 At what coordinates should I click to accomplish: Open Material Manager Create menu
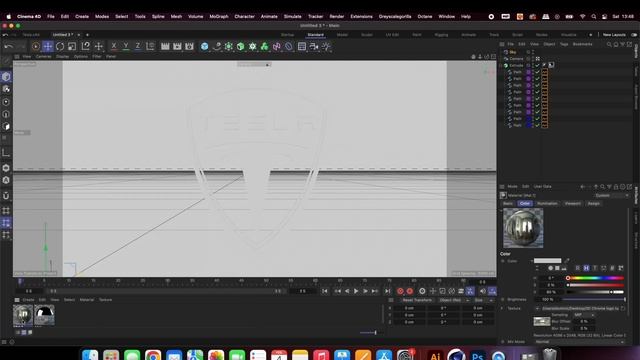pyautogui.click(x=28, y=300)
